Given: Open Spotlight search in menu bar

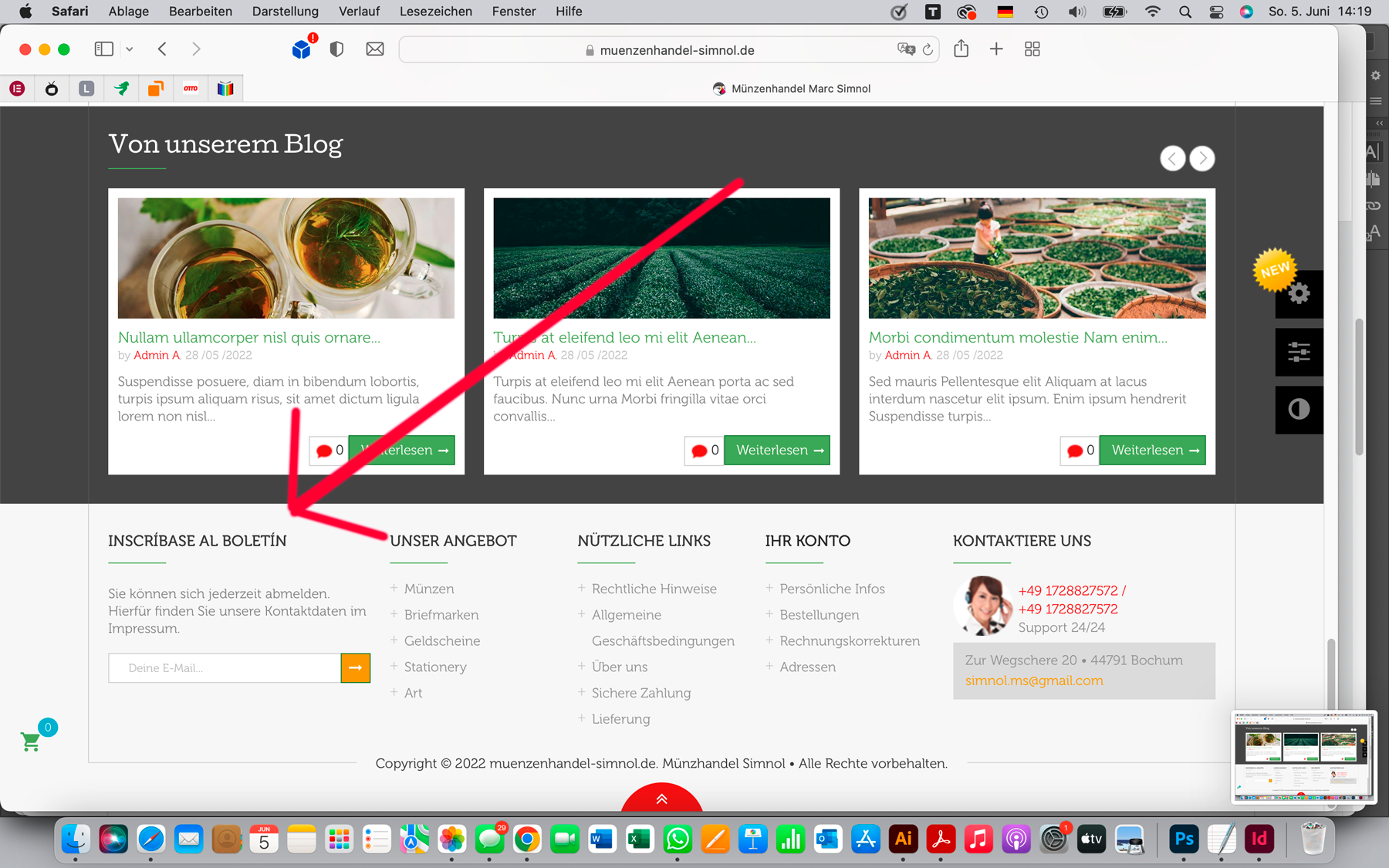Looking at the screenshot, I should coord(1185,12).
